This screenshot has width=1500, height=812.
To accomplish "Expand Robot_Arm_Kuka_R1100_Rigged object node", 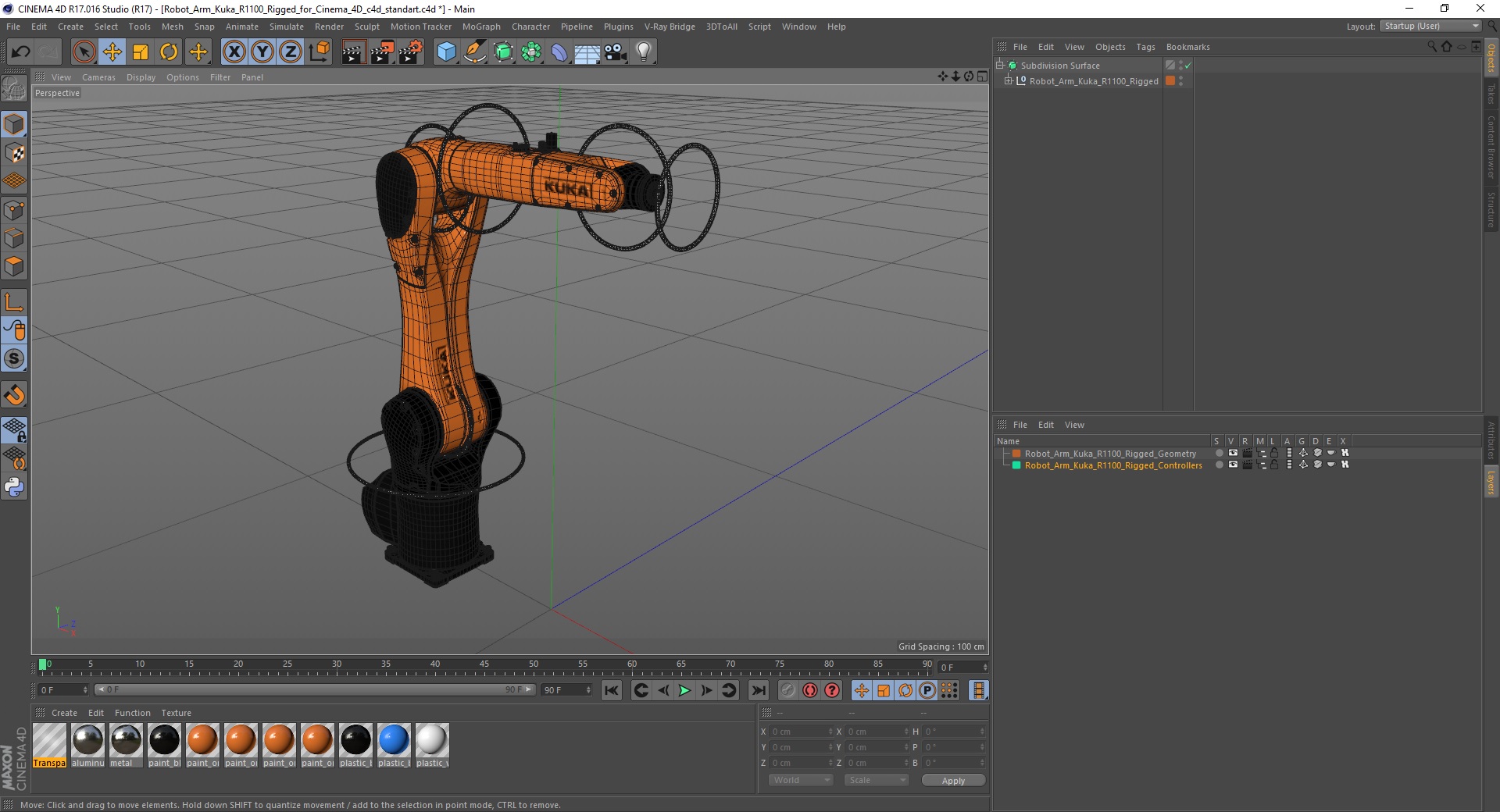I will coord(1009,81).
